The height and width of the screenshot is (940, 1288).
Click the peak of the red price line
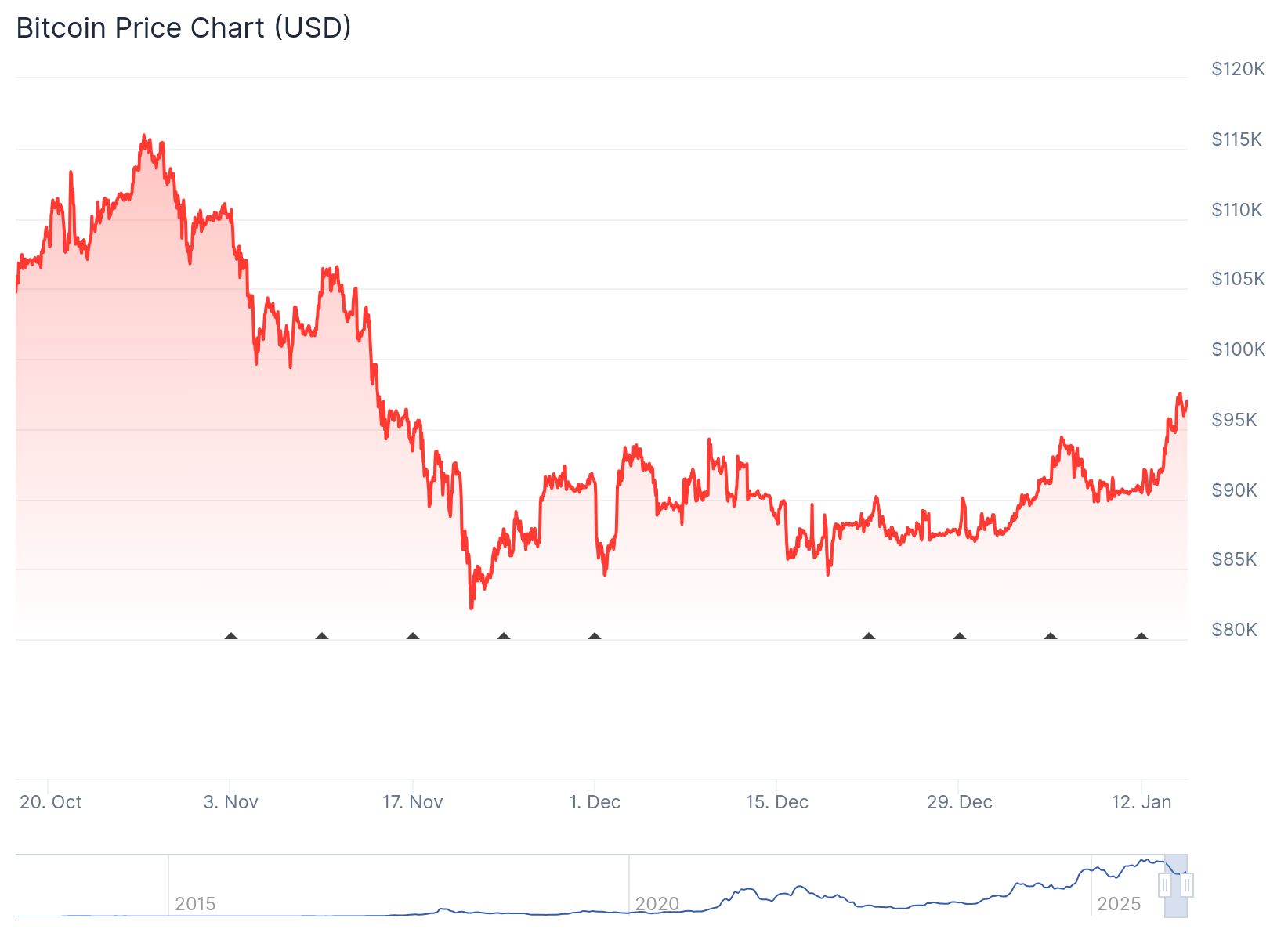coord(145,135)
